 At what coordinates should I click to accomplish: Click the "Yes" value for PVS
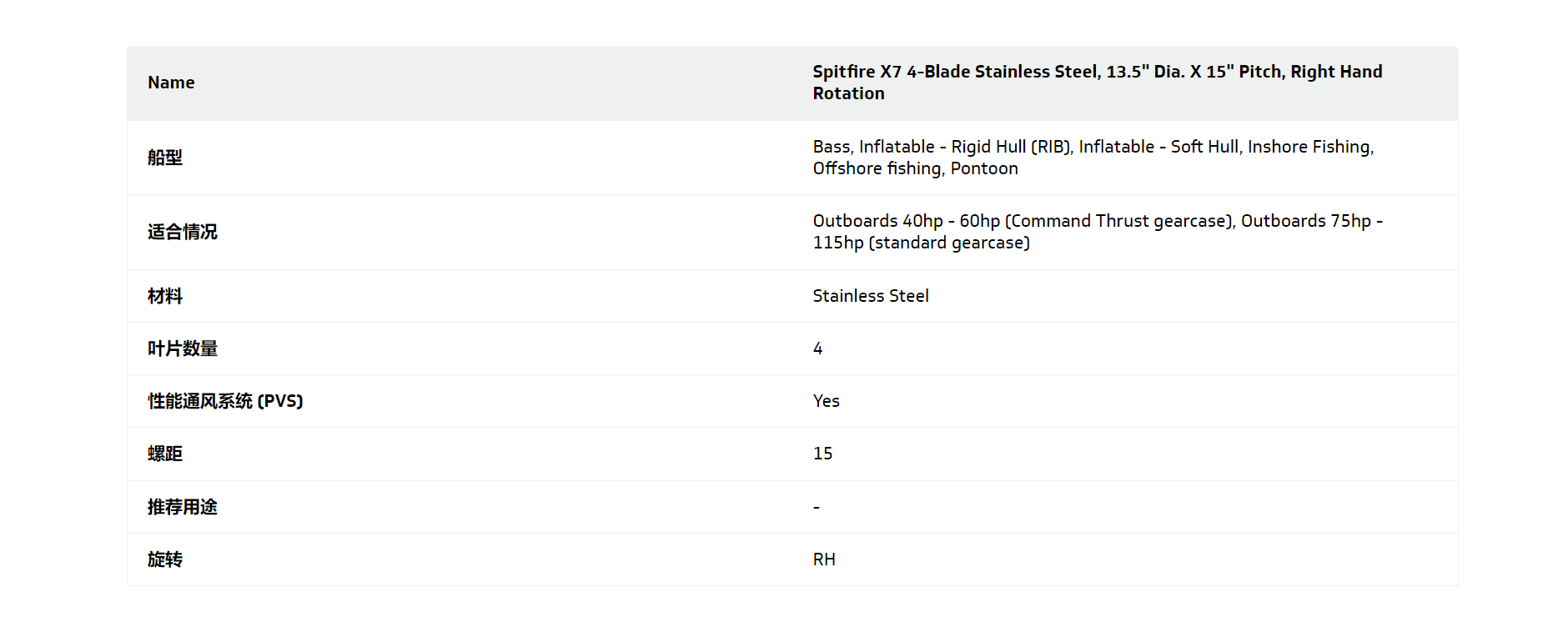point(826,401)
